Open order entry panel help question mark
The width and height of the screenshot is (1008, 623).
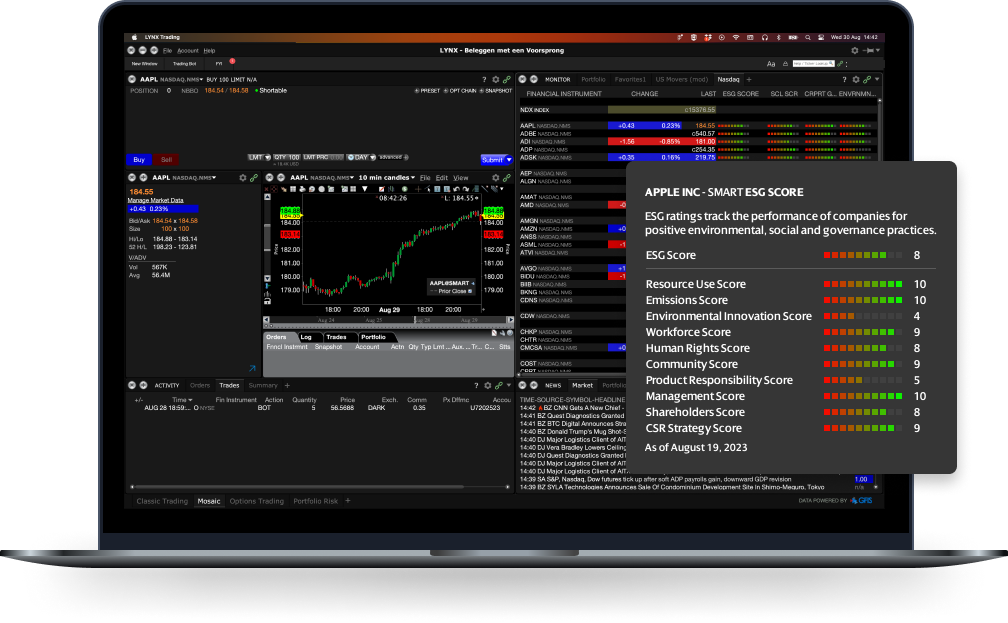pyautogui.click(x=484, y=80)
